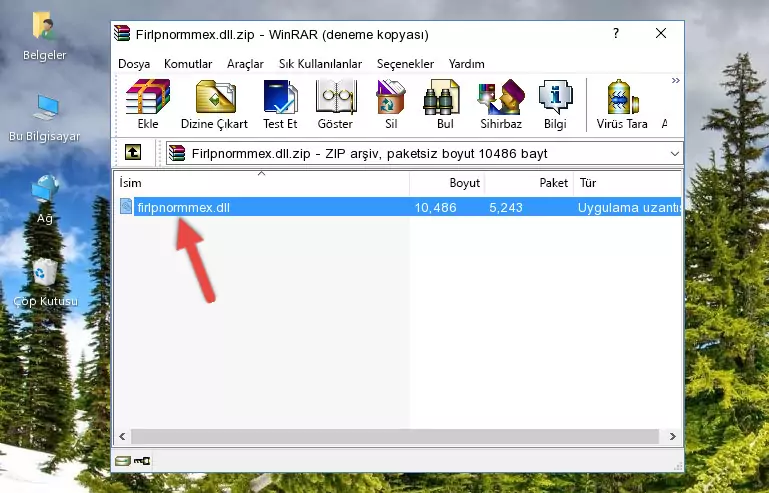Show more toolbar items chevron
The height and width of the screenshot is (493, 769).
(x=675, y=80)
